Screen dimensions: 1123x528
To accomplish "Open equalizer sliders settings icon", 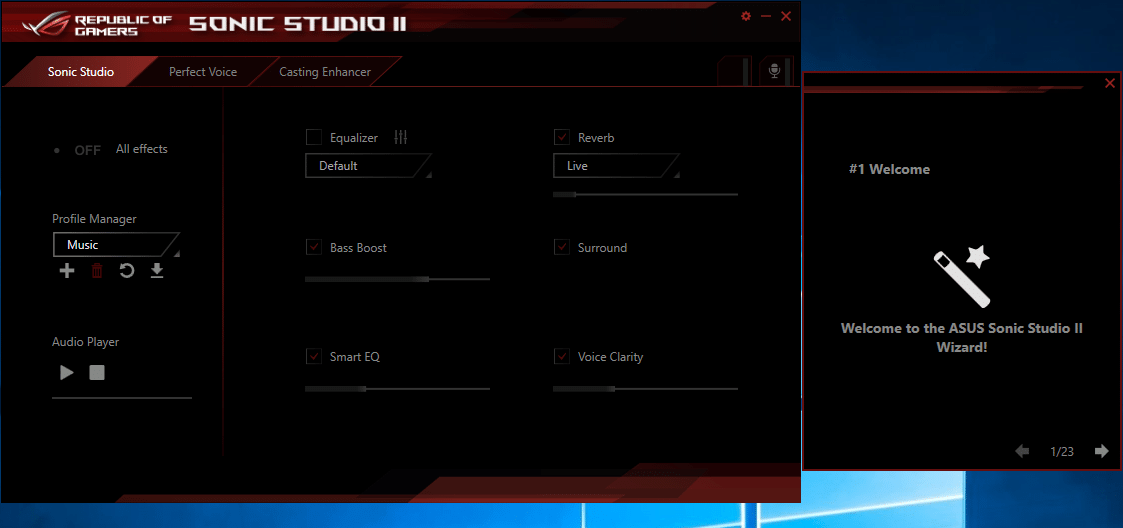I will 401,138.
